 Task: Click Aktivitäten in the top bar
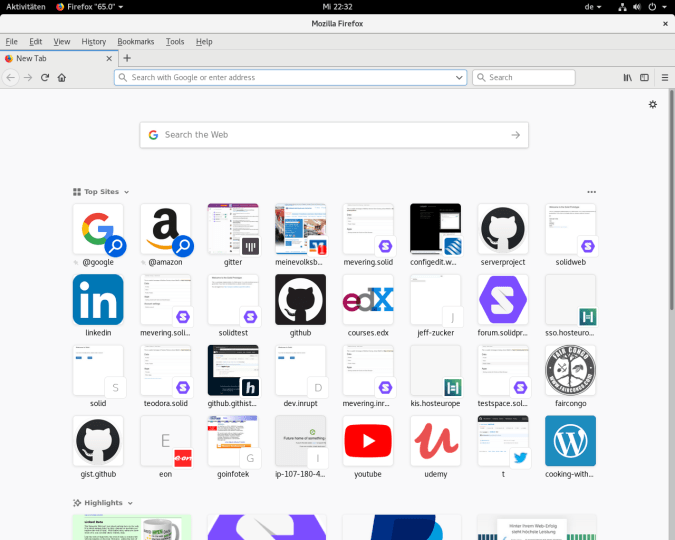(x=26, y=7)
